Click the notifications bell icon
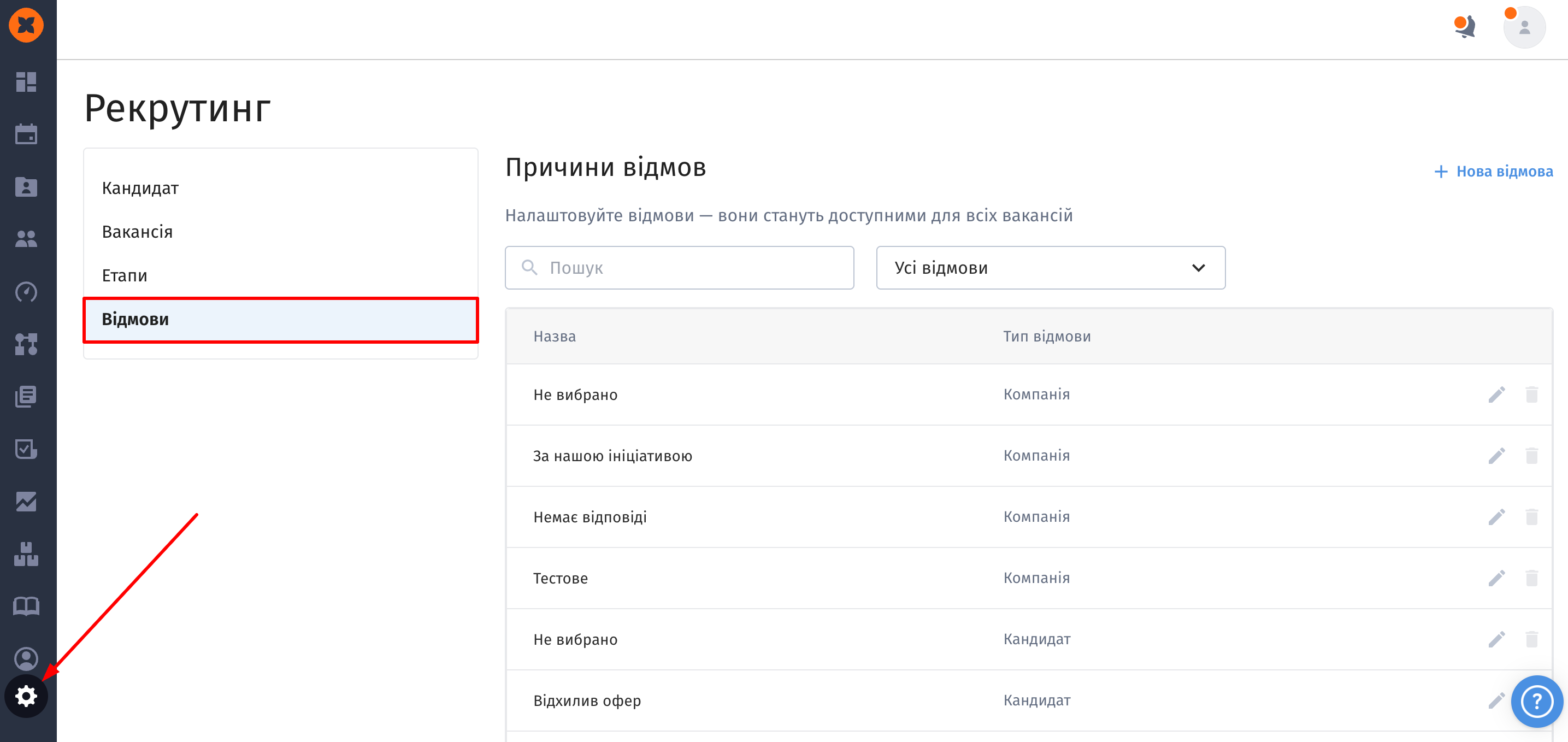Screen dimensions: 1568x742 (1465, 27)
